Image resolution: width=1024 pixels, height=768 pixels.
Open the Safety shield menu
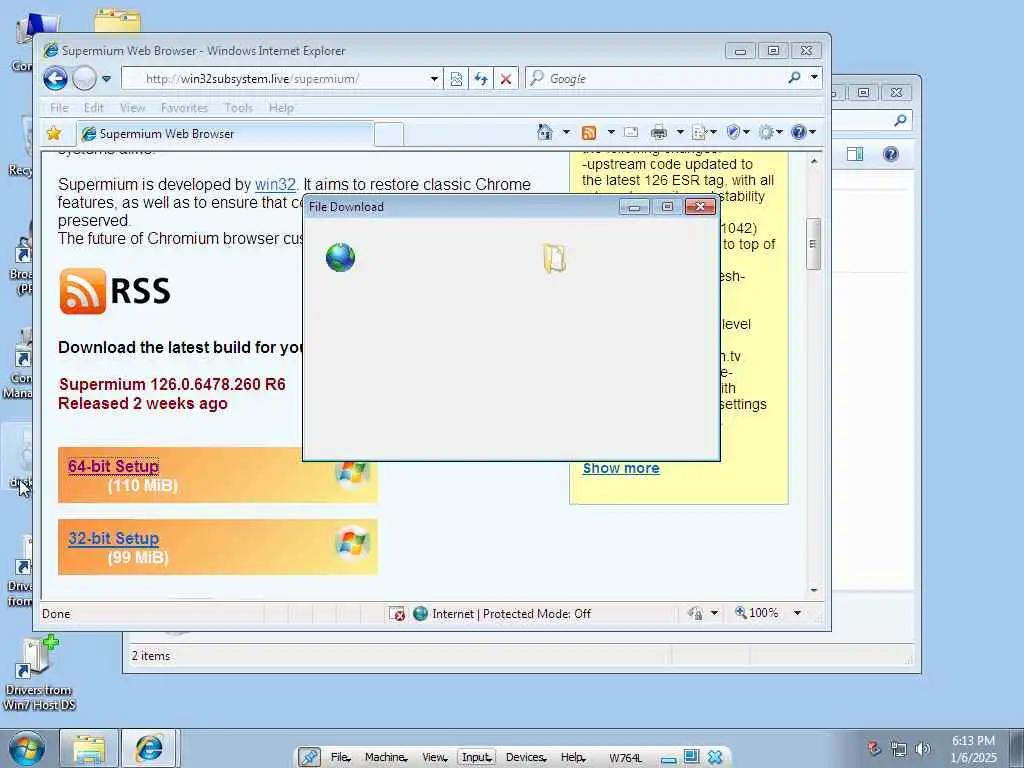point(737,133)
